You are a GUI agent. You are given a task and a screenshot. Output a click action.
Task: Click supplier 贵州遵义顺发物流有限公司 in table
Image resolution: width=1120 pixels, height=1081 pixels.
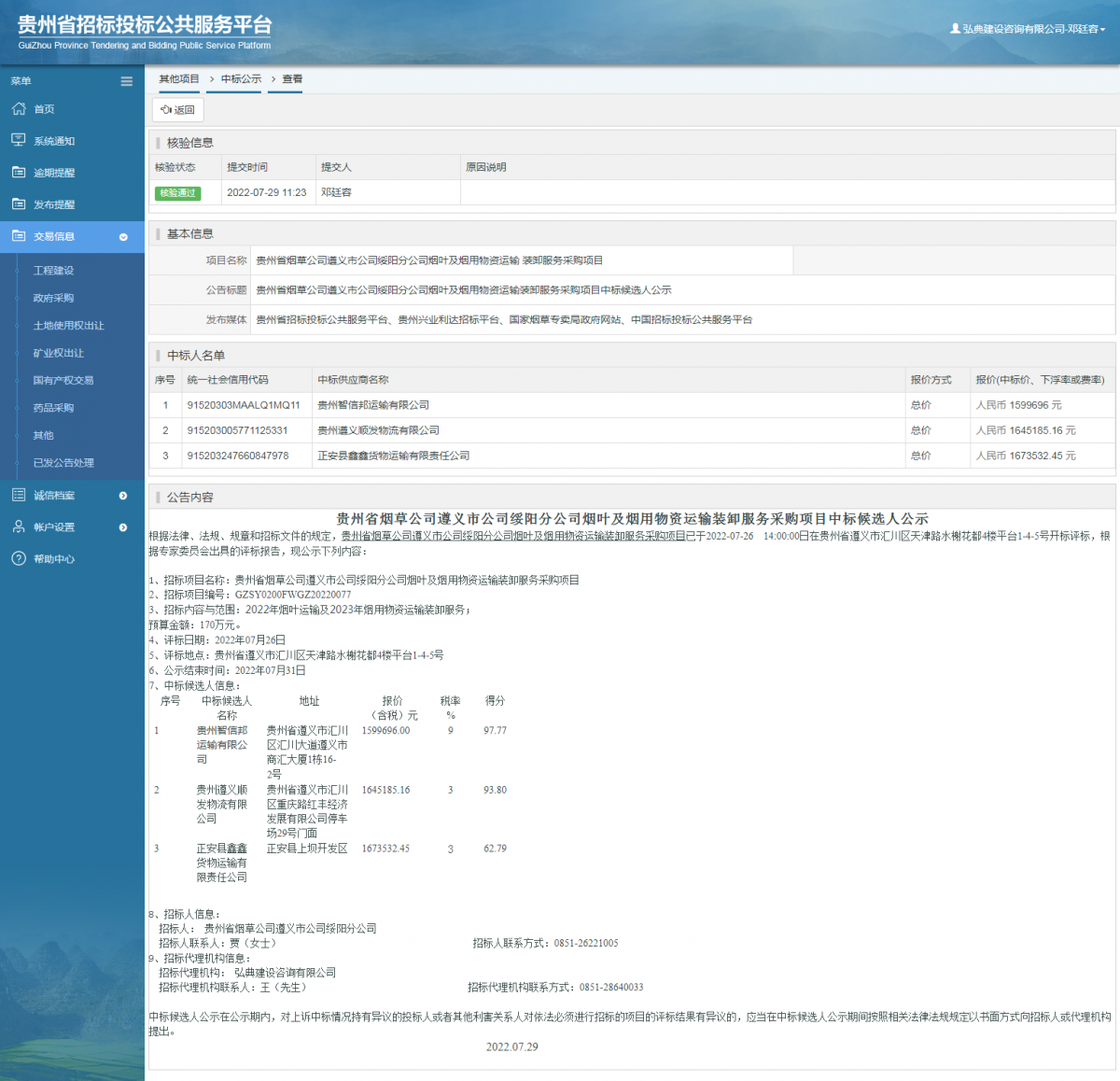click(378, 430)
